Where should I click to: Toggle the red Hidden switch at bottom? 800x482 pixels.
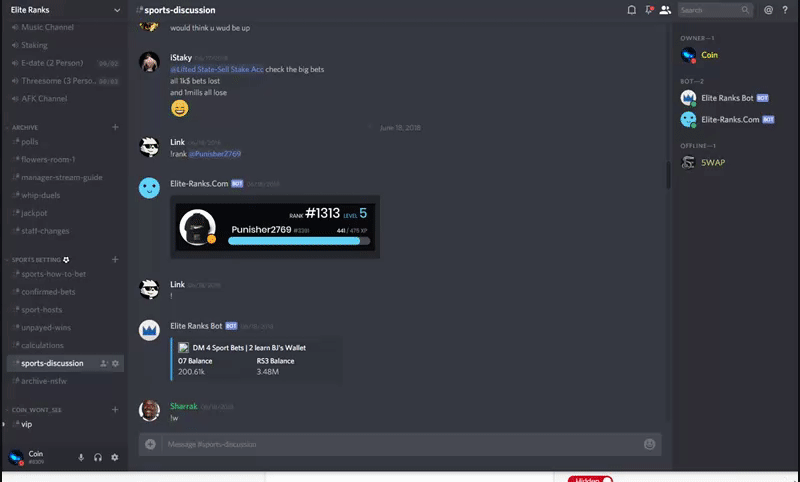click(590, 479)
